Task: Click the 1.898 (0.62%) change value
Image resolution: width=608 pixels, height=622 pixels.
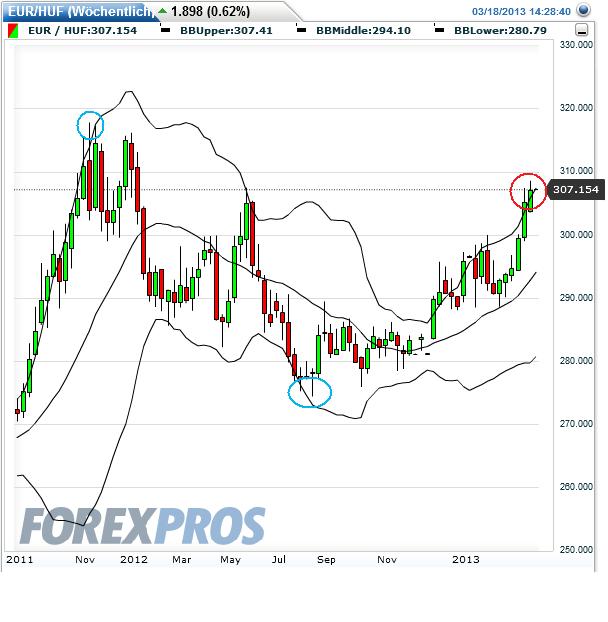Action: [211, 11]
